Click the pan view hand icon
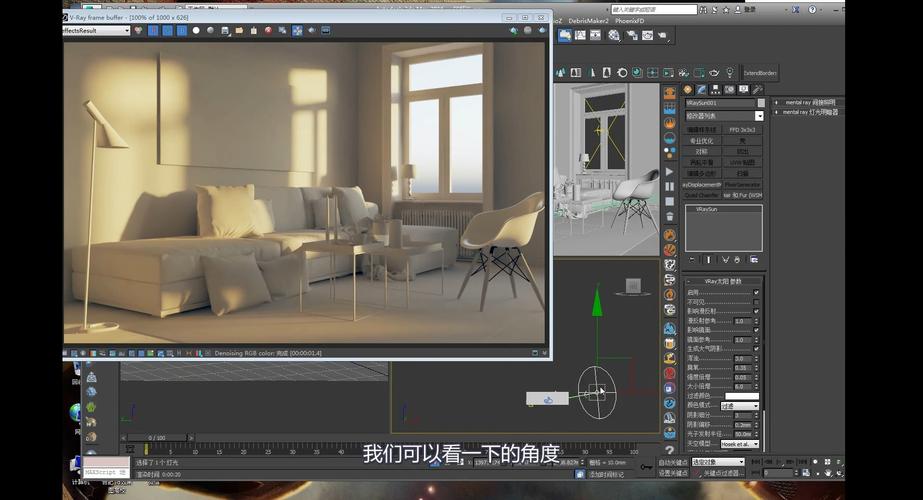923x500 pixels. click(x=828, y=472)
